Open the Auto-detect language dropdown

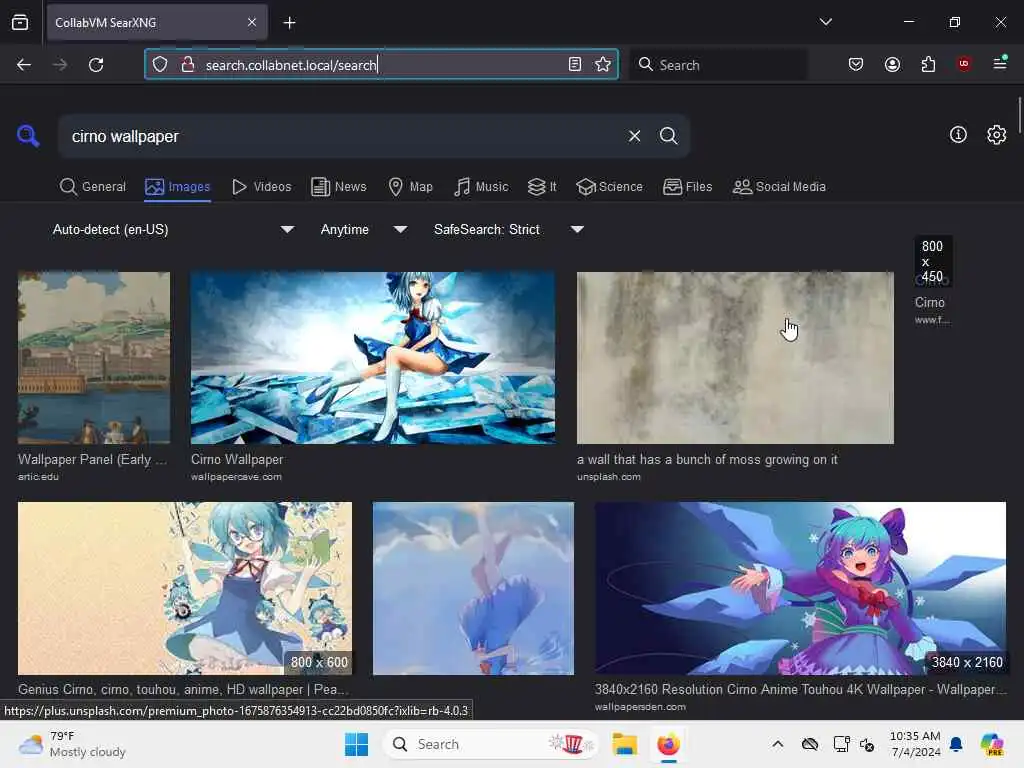[x=172, y=229]
